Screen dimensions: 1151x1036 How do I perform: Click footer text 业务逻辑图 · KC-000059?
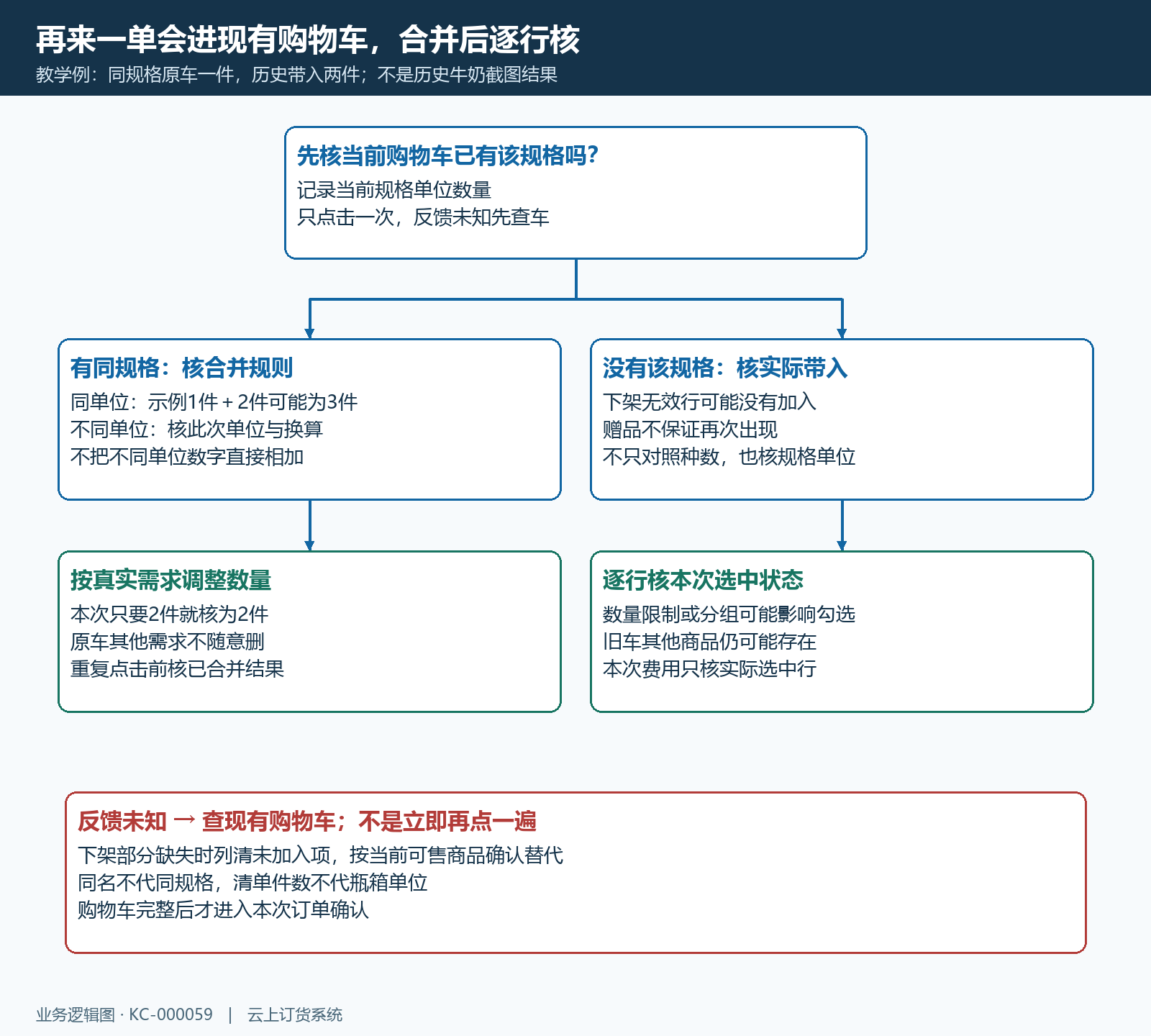tap(124, 1014)
